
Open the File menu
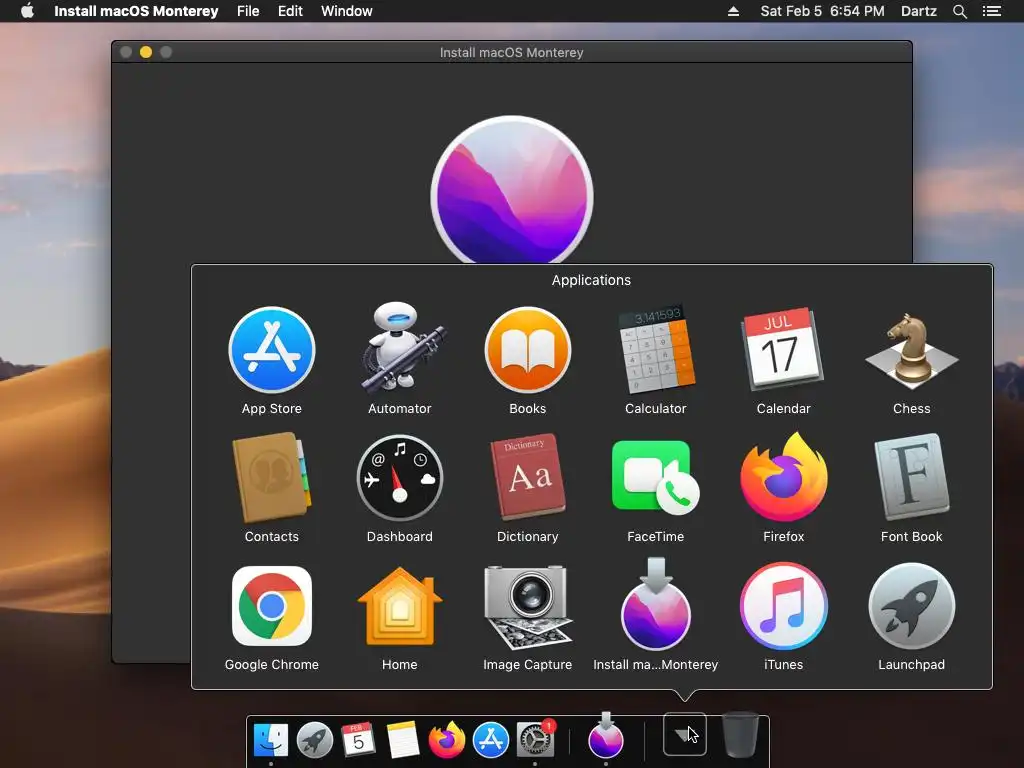pos(248,11)
